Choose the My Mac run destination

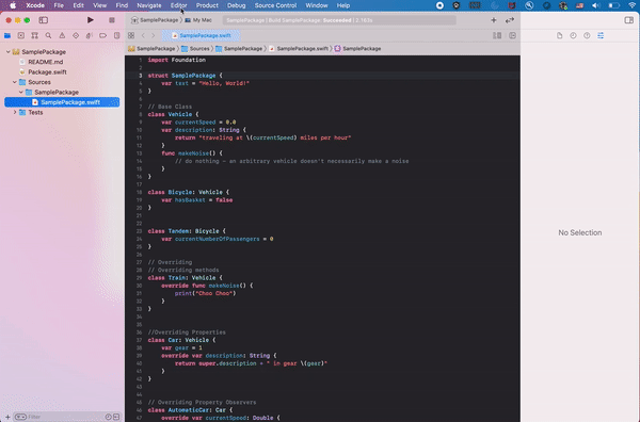point(198,20)
